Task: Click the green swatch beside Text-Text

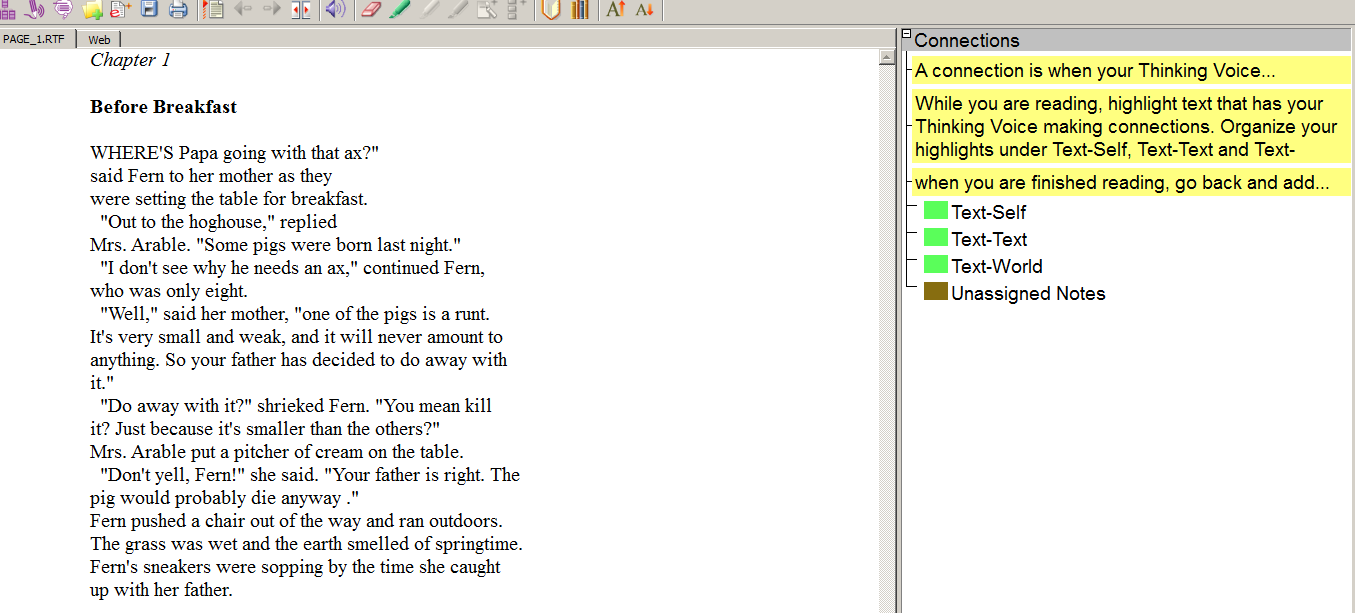Action: click(x=936, y=237)
